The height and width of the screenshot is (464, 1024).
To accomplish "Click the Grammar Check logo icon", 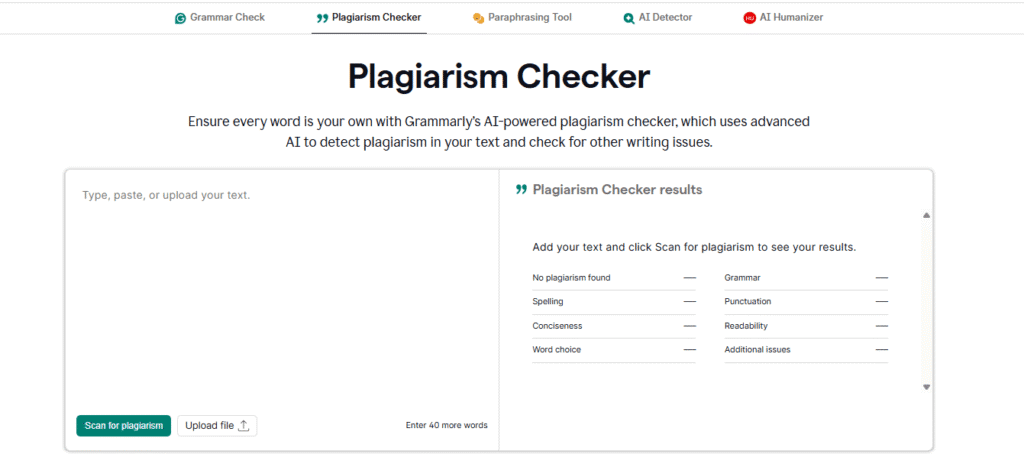I will tap(180, 18).
